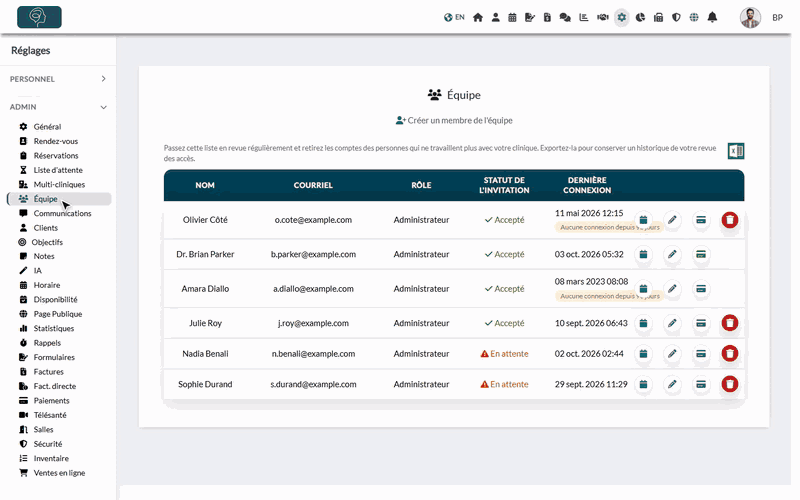Open Liste d'attente settings

point(58,170)
